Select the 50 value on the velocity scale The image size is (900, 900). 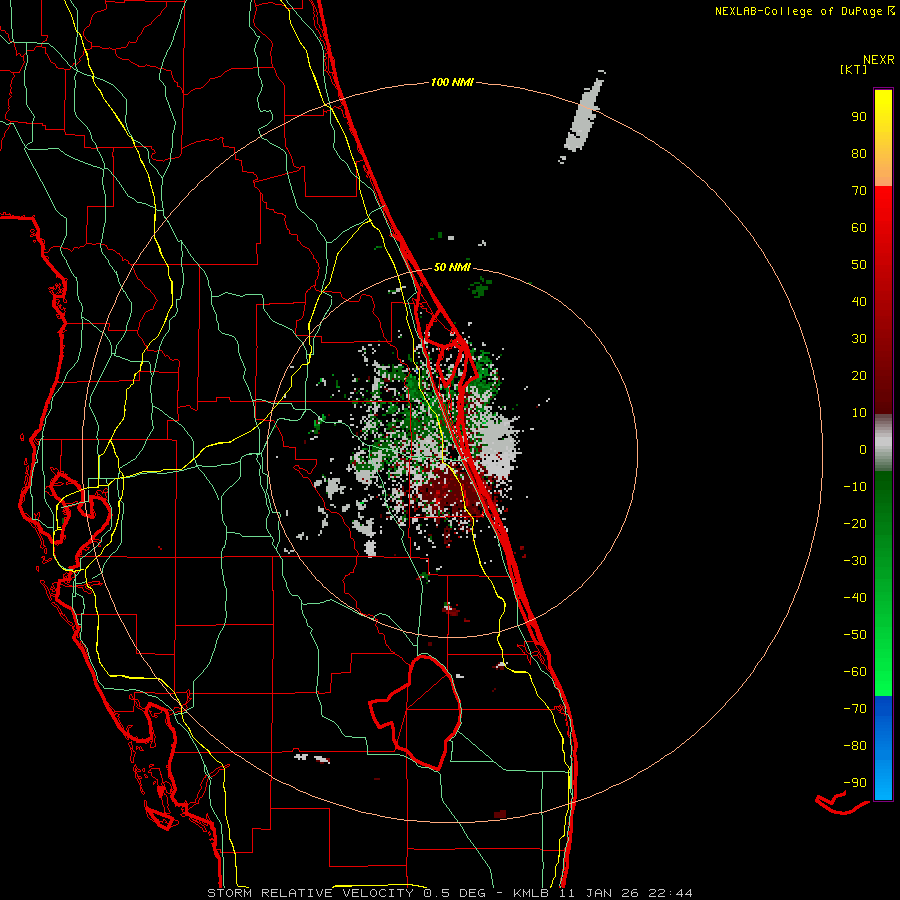859,265
